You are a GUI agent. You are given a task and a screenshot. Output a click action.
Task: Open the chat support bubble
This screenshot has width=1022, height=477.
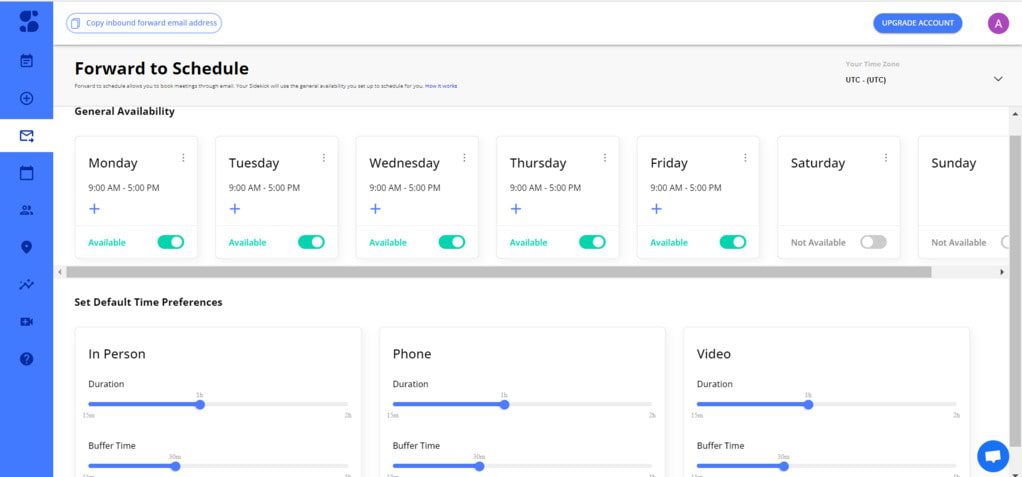pos(993,456)
